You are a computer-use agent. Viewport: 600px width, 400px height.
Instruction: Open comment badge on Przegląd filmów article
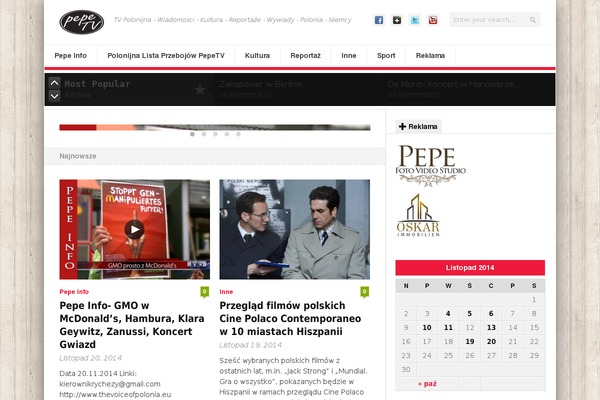click(x=365, y=292)
